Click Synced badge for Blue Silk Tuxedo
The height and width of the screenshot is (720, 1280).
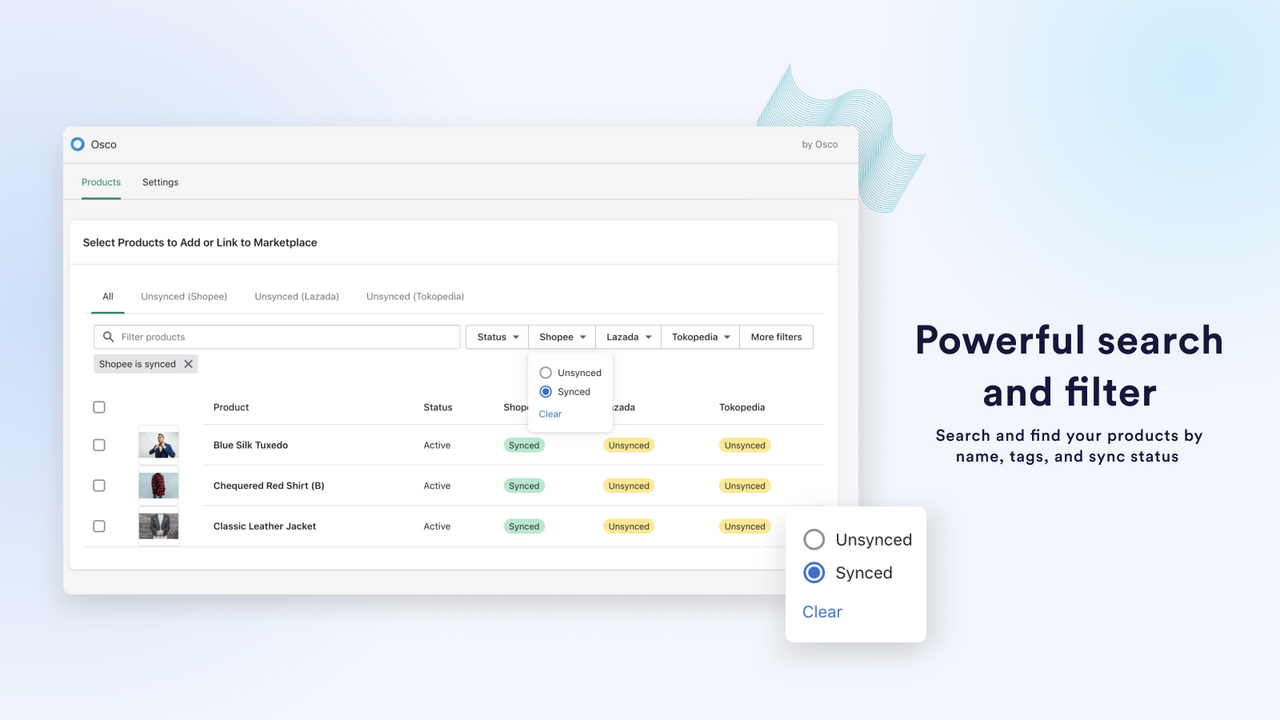[x=524, y=445]
